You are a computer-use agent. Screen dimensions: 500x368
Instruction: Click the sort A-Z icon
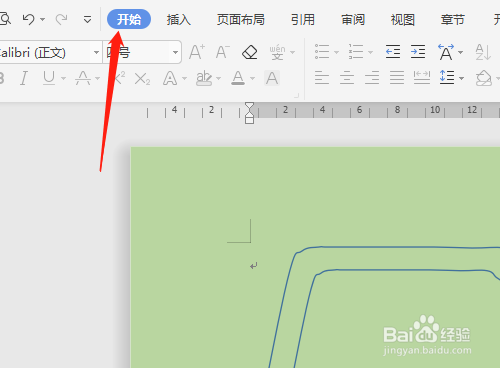[483, 52]
